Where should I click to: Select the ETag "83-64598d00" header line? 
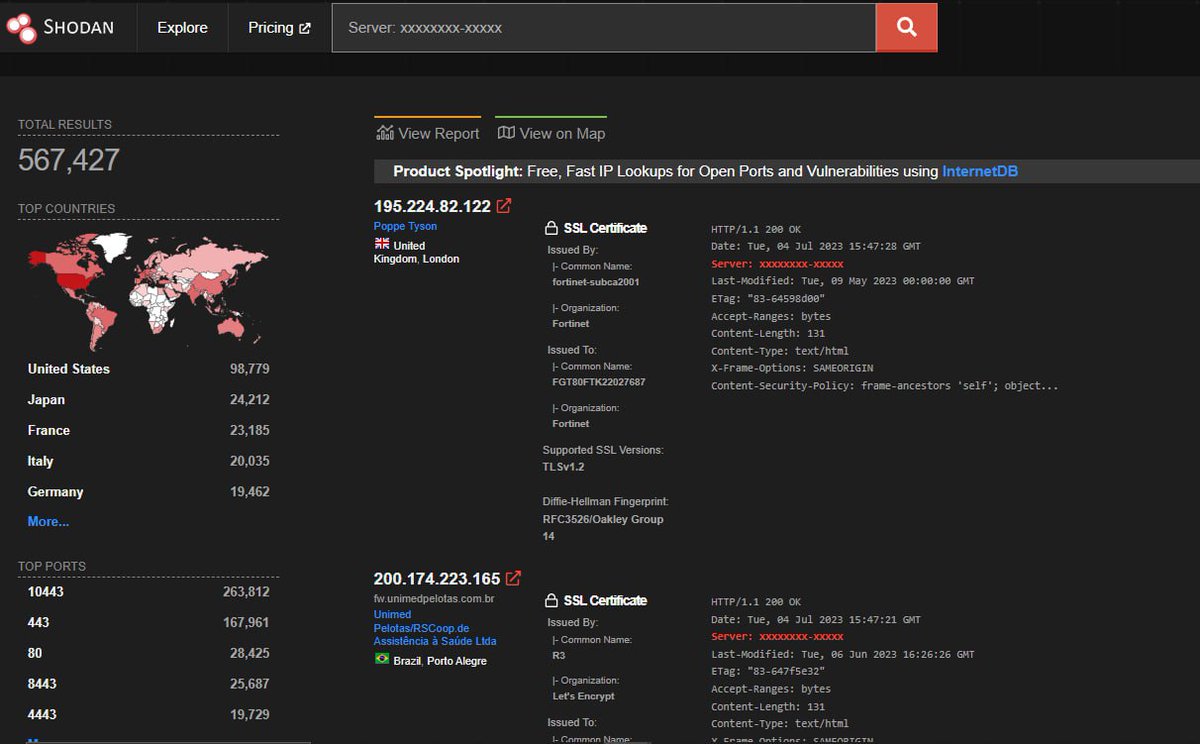(769, 298)
